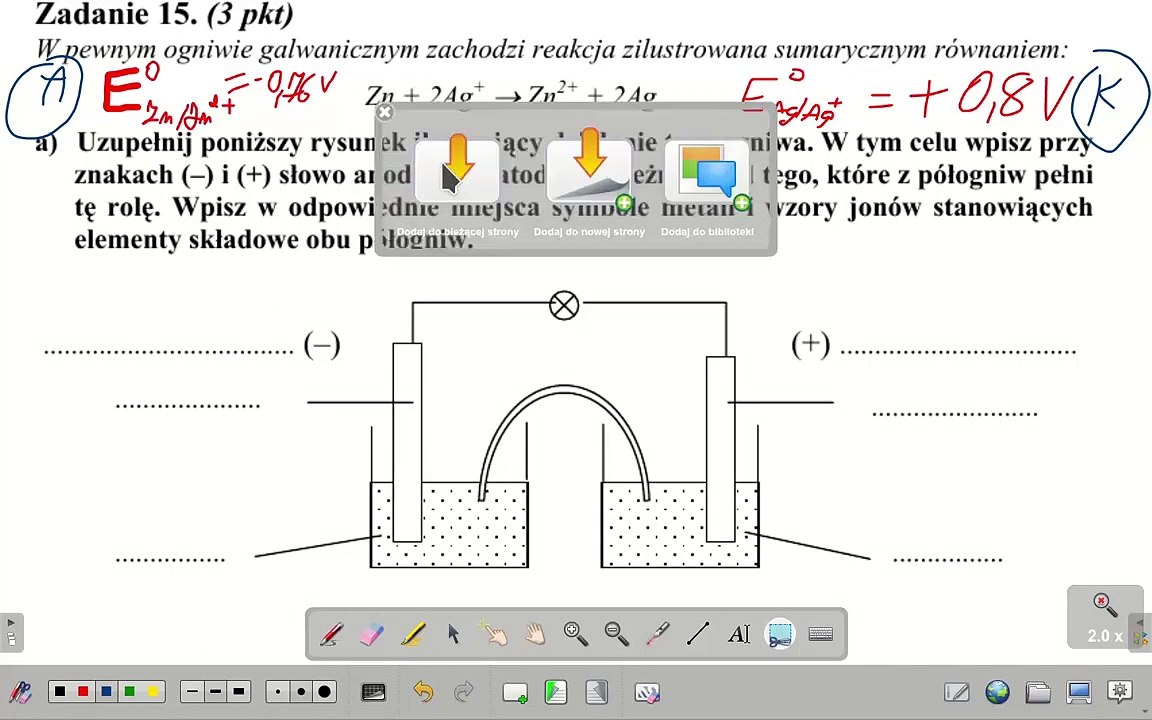Screen dimensions: 1152x720
Task: Open the Documents folder view
Action: tap(1038, 692)
